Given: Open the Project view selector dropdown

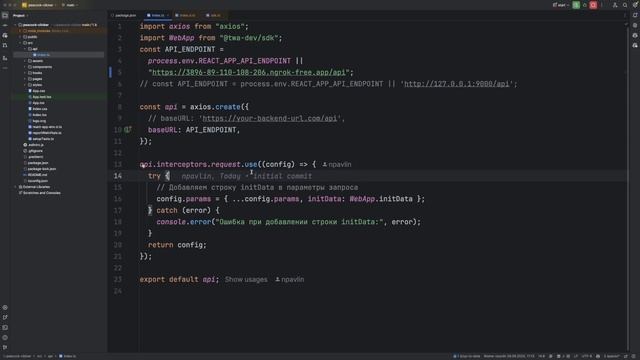Looking at the screenshot, I should pos(20,16).
